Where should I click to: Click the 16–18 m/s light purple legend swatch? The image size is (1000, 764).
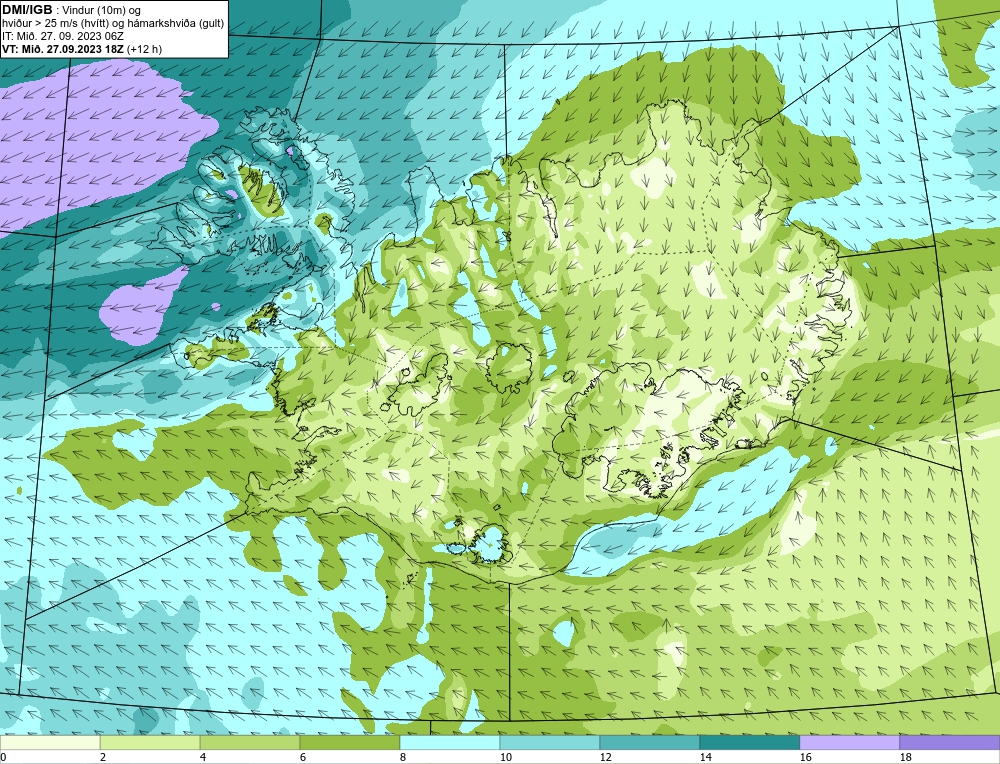pos(849,742)
